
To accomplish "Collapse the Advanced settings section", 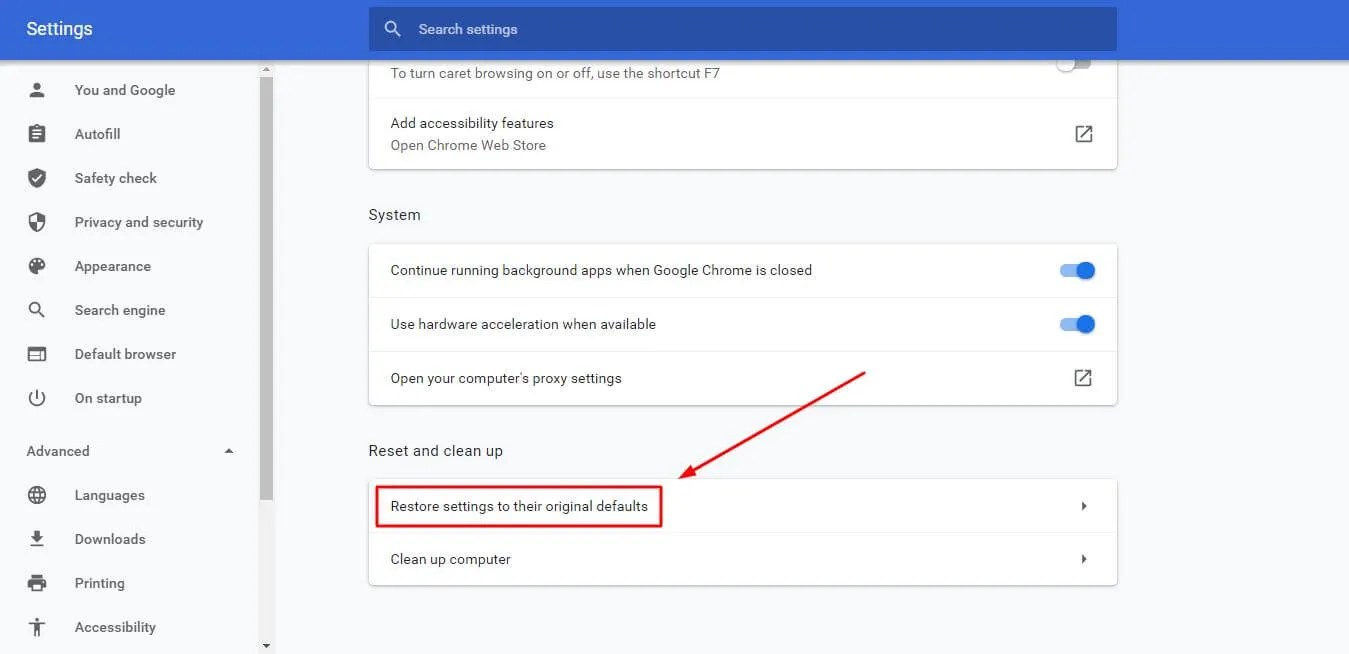I will click(x=228, y=451).
